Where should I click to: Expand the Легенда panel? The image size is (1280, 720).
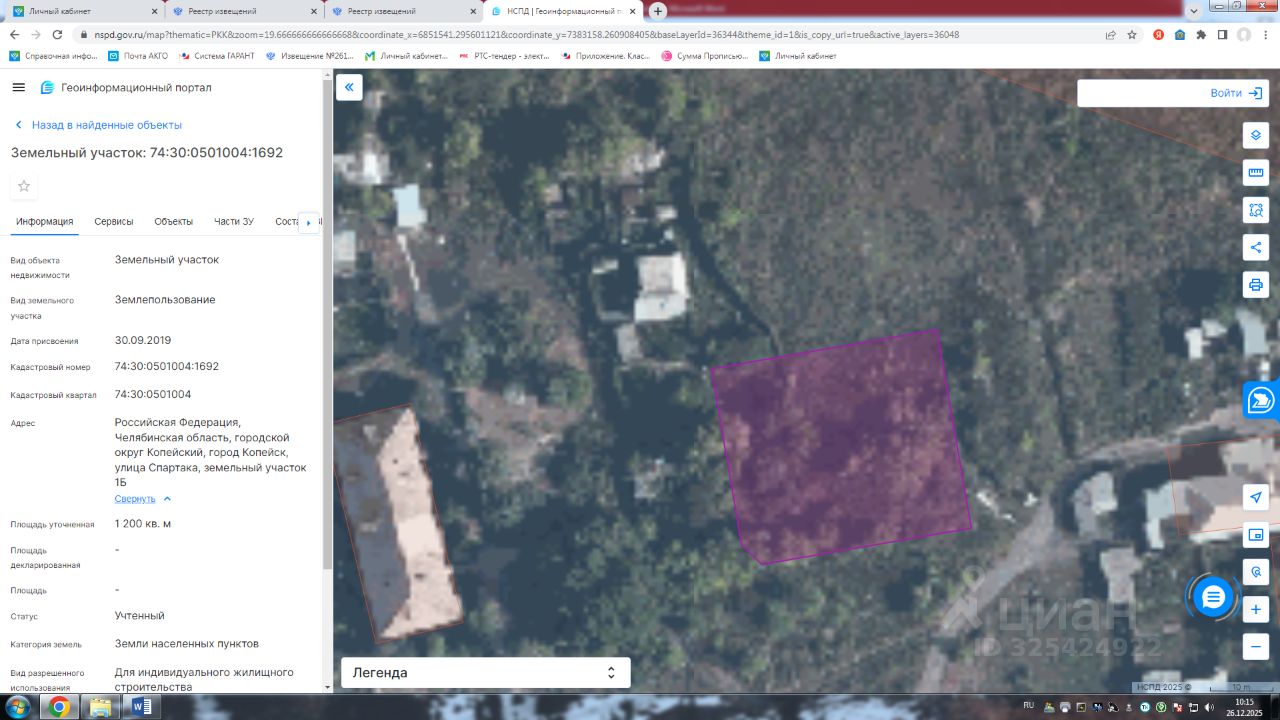click(486, 673)
